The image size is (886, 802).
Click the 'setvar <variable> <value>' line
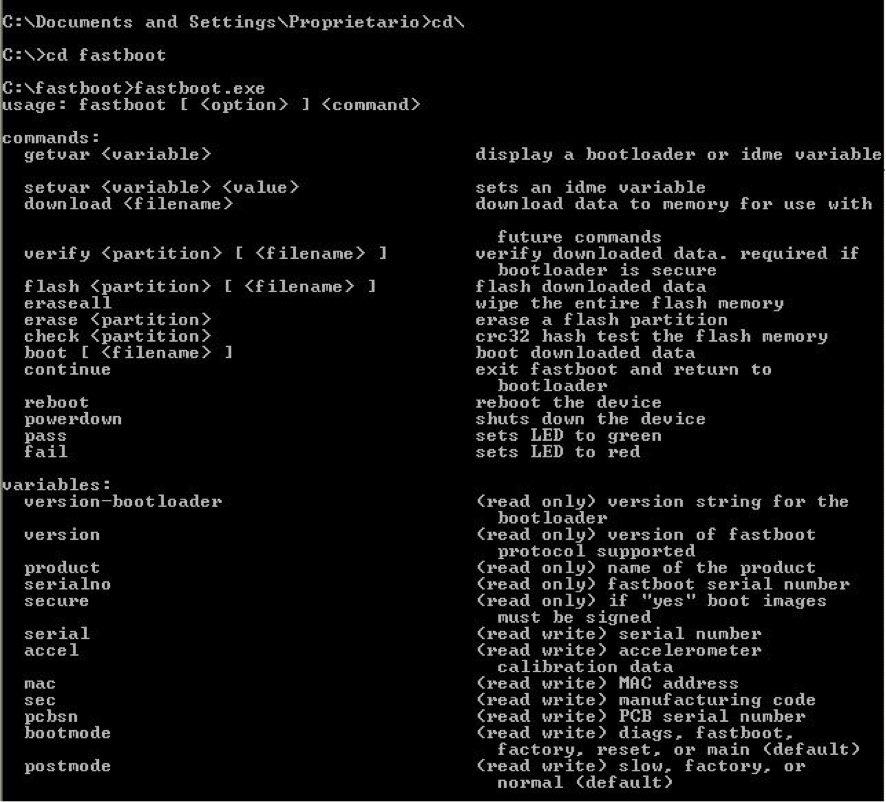[x=162, y=188]
